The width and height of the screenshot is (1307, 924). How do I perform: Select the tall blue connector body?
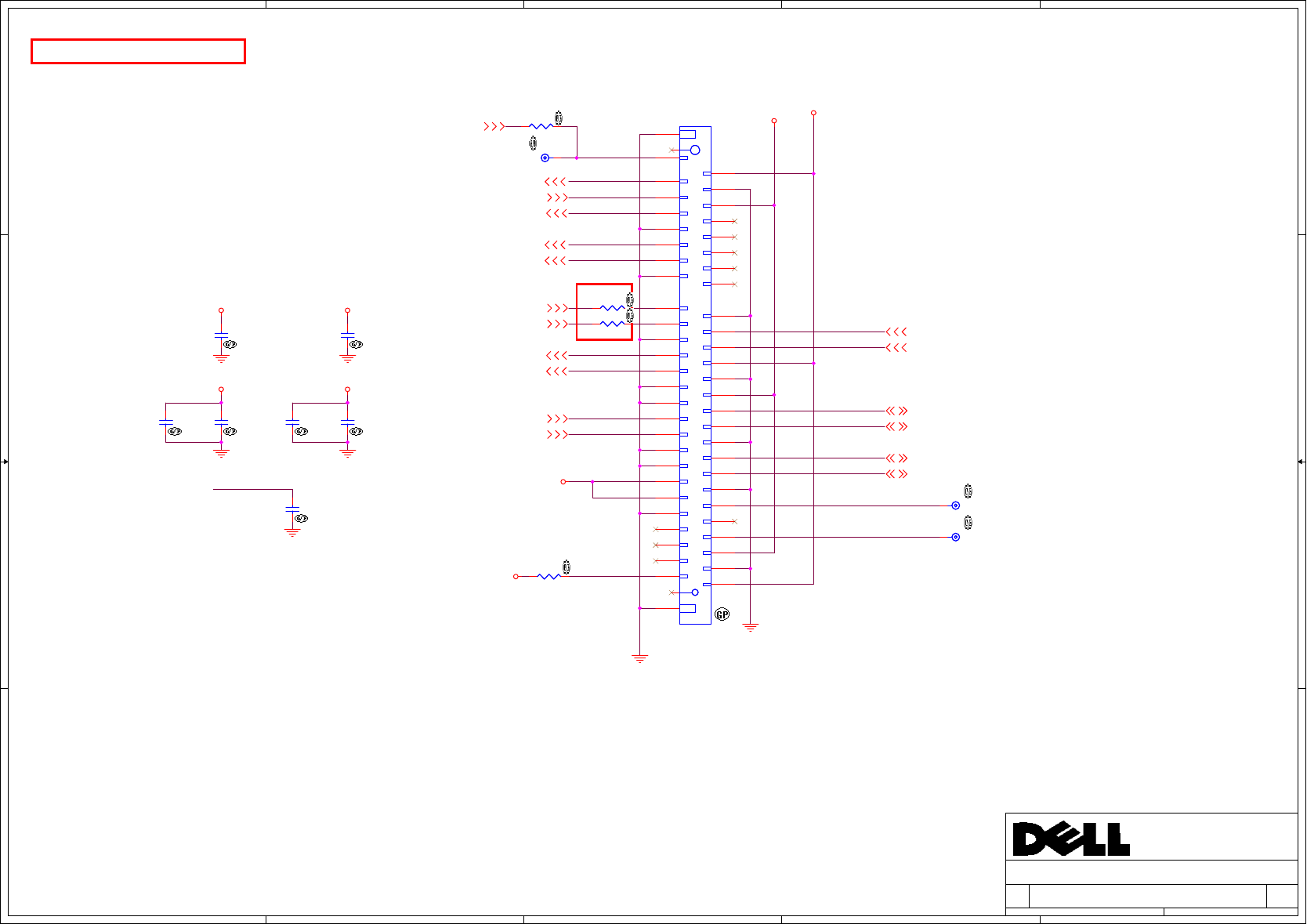(695, 375)
